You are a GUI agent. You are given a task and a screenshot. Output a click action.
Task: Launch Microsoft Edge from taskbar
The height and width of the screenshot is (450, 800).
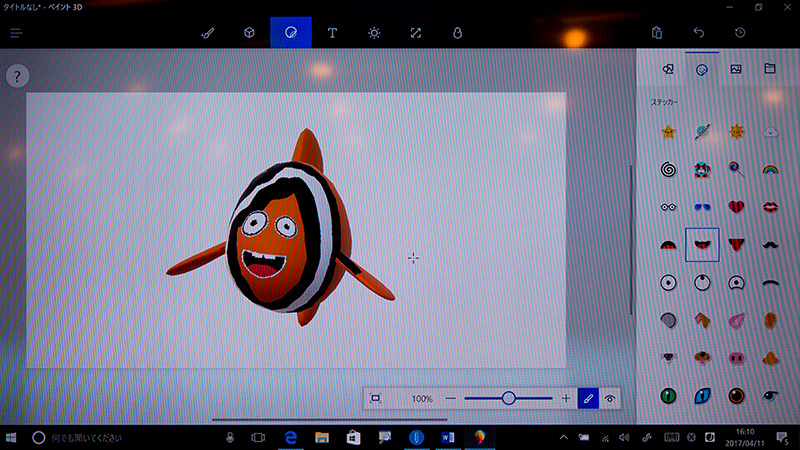(x=291, y=438)
